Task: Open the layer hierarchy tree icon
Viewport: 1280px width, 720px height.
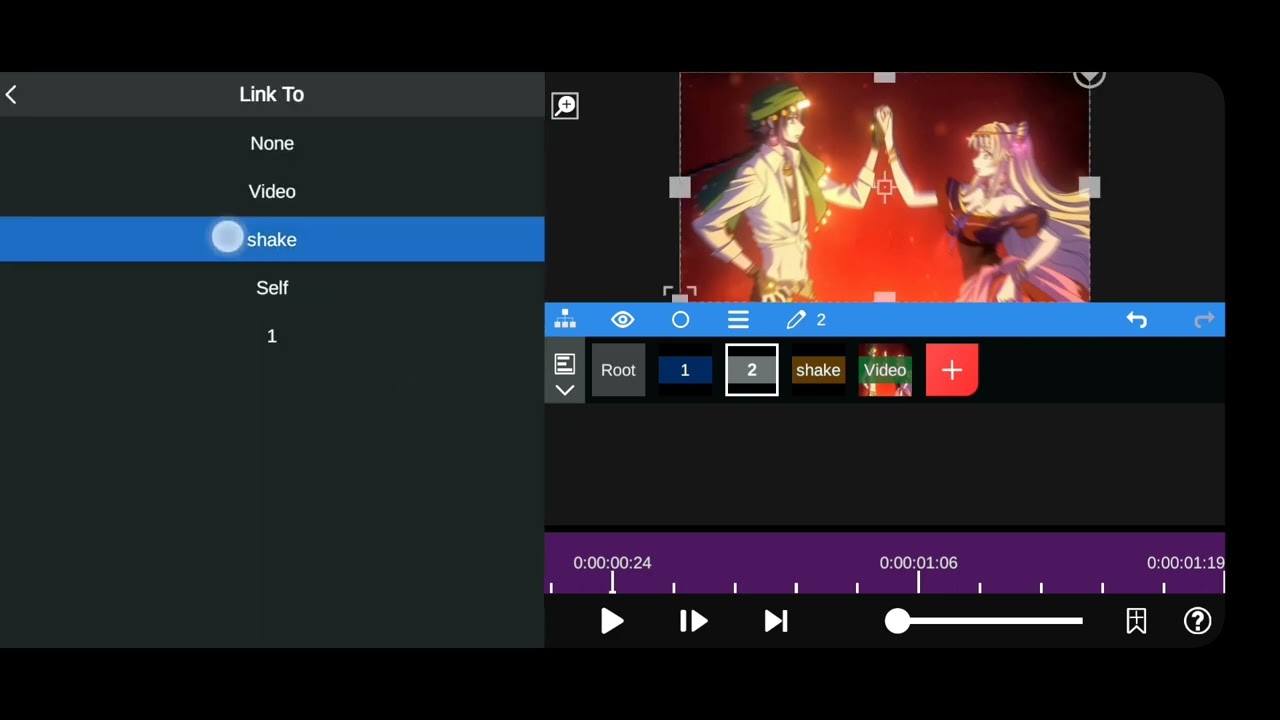Action: tap(565, 320)
